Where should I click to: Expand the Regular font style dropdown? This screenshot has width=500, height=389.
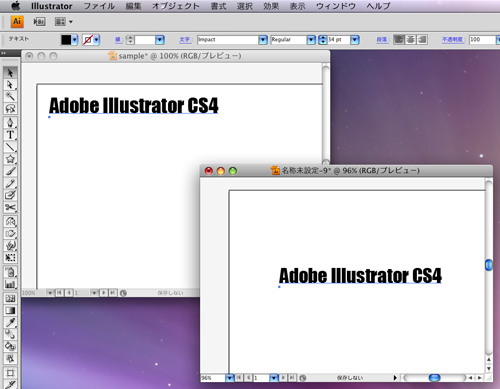(x=311, y=40)
